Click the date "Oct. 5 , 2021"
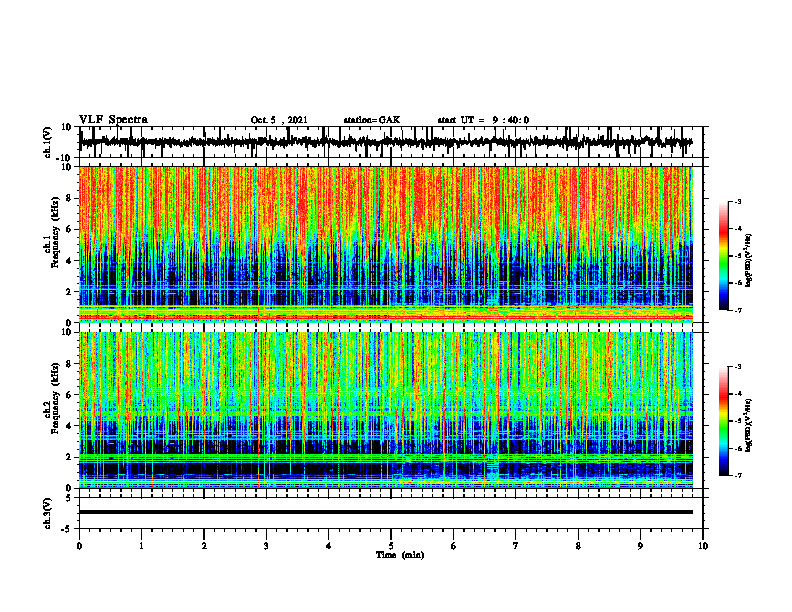Viewport: 792px width, 612px height. click(x=279, y=120)
